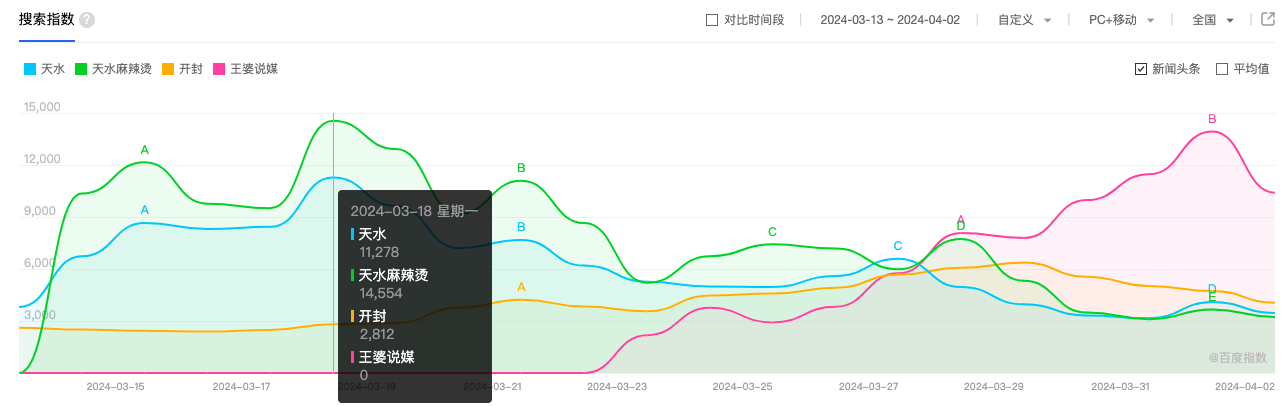Screen dimensions: 1283x406
Task: Click the export share icon
Action: click(1269, 20)
